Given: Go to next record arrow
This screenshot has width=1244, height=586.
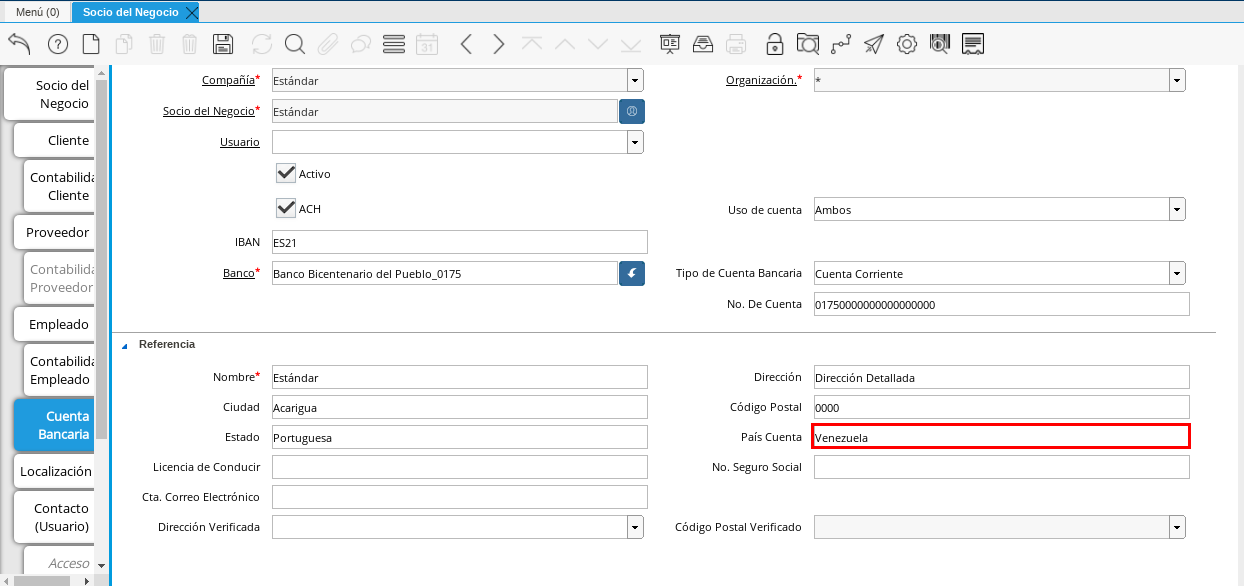Looking at the screenshot, I should [499, 44].
